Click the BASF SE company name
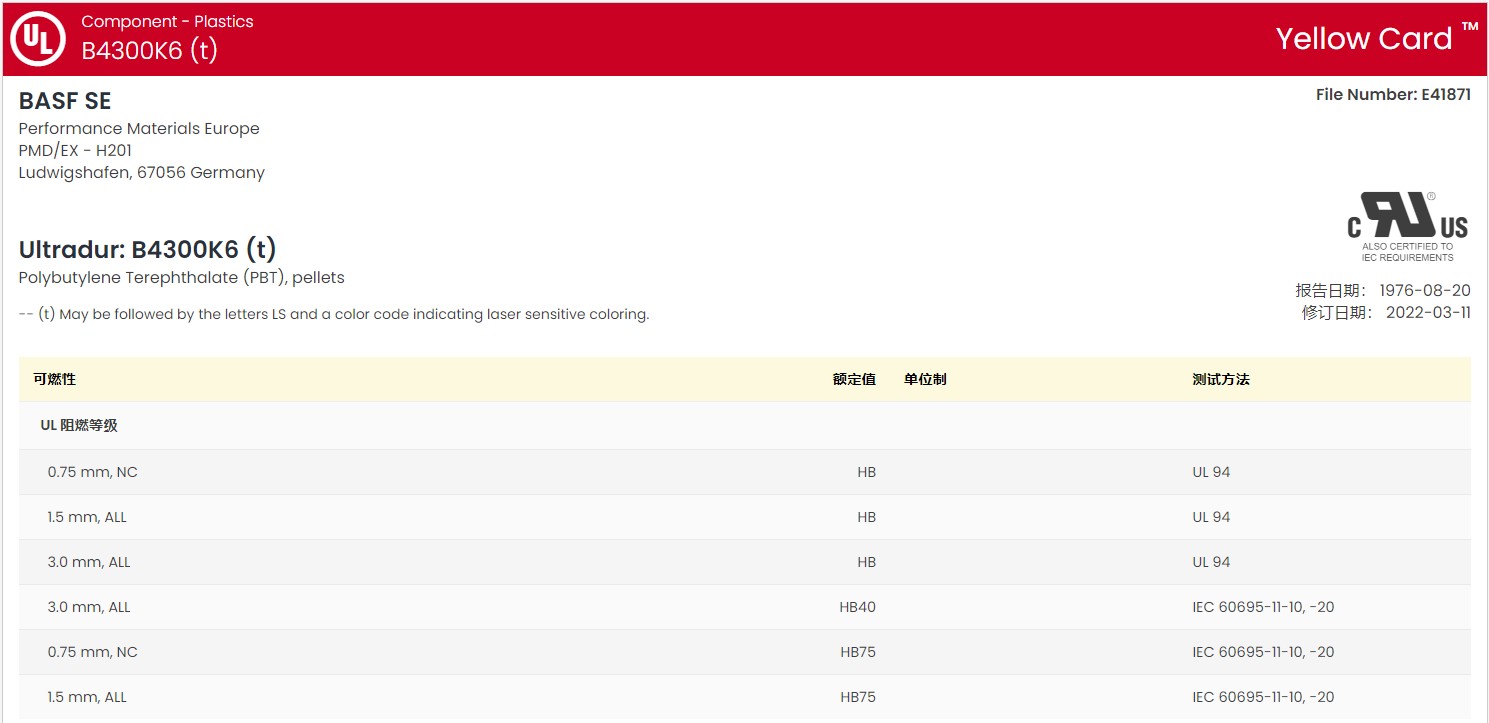Screen dimensions: 1489x723 [x=65, y=101]
